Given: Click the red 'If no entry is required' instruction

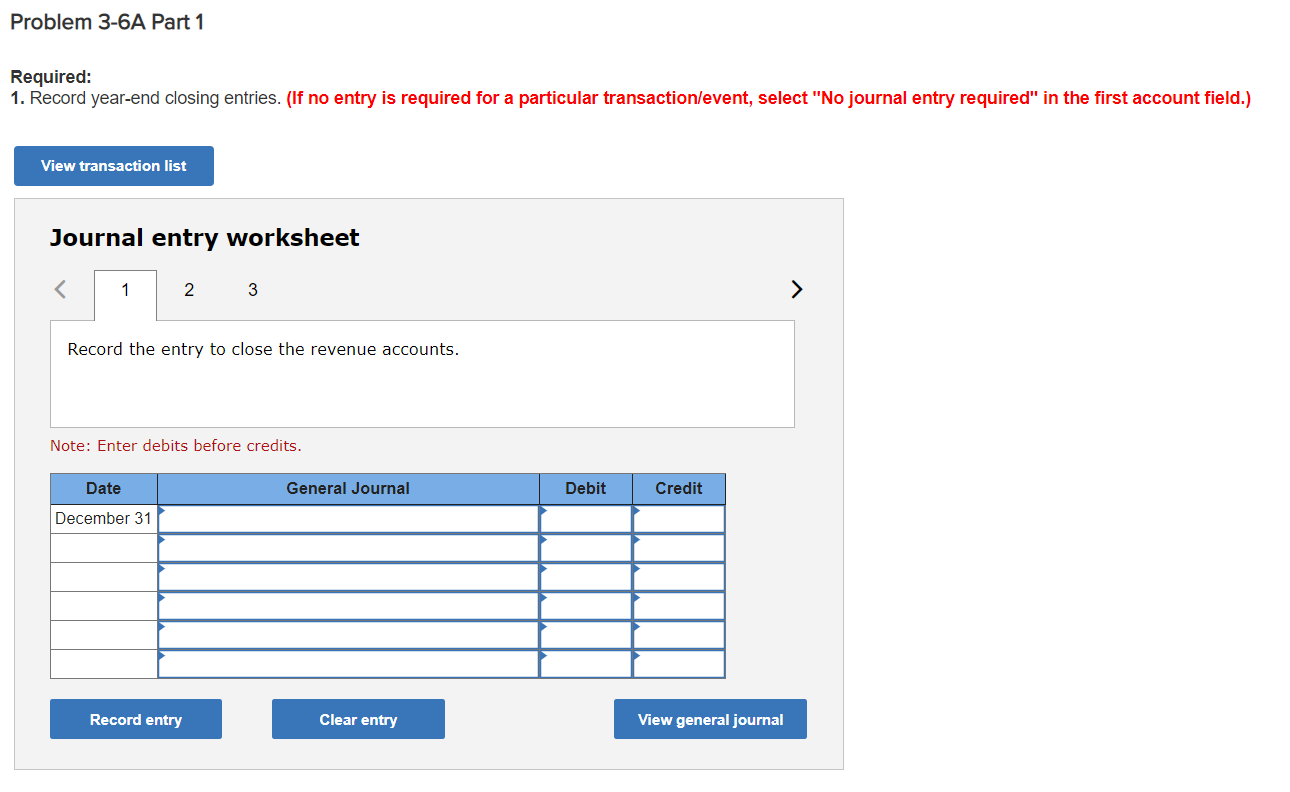Looking at the screenshot, I should click(768, 98).
